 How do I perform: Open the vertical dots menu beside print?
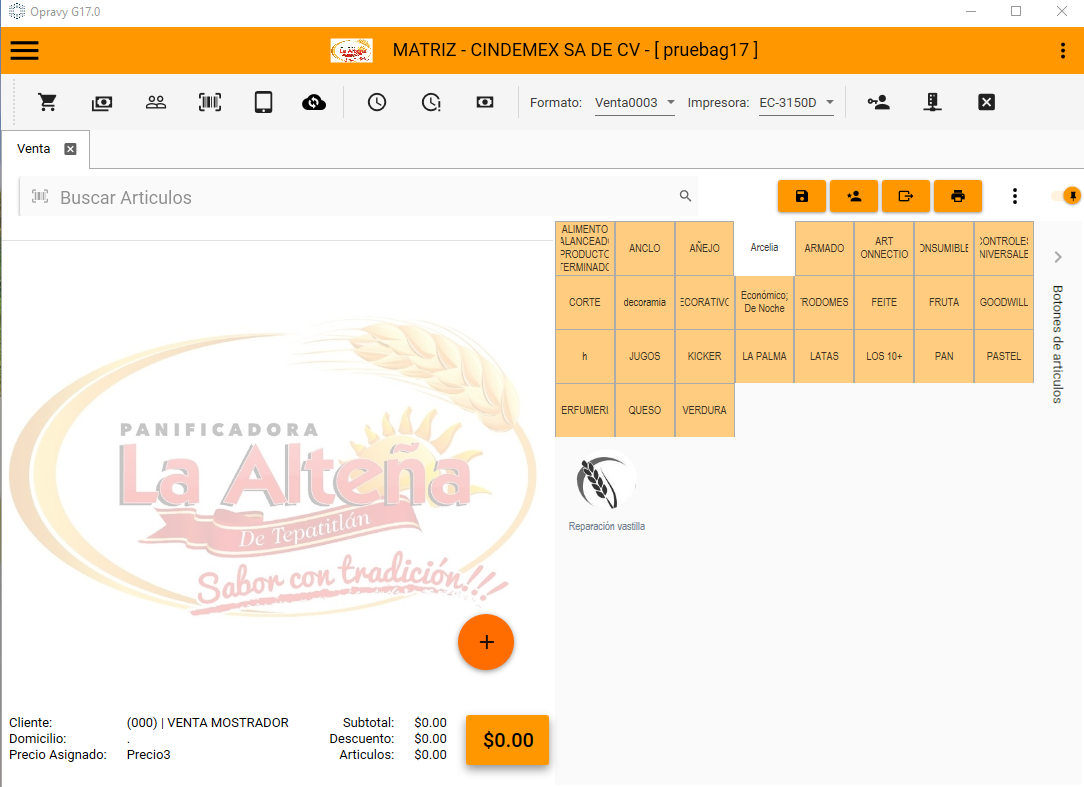1015,196
